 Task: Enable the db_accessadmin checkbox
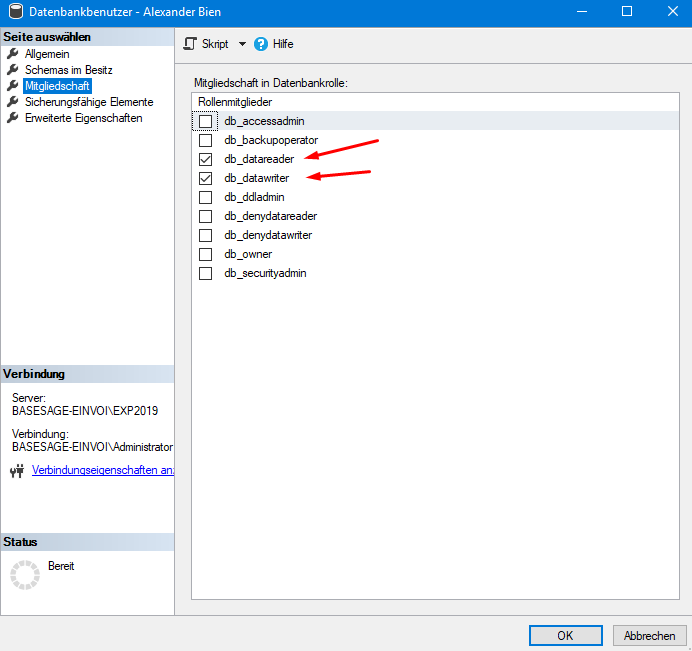(x=206, y=121)
